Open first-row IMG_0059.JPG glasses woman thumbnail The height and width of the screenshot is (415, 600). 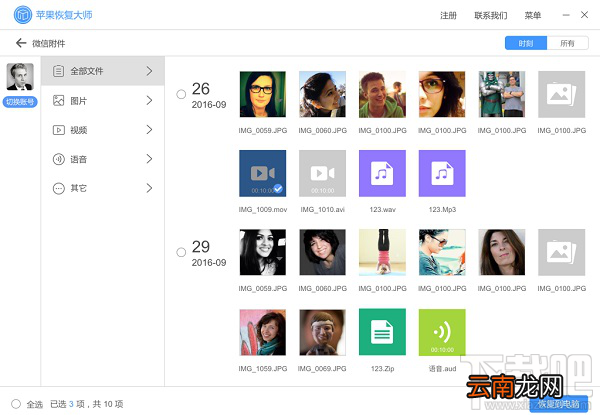point(262,94)
